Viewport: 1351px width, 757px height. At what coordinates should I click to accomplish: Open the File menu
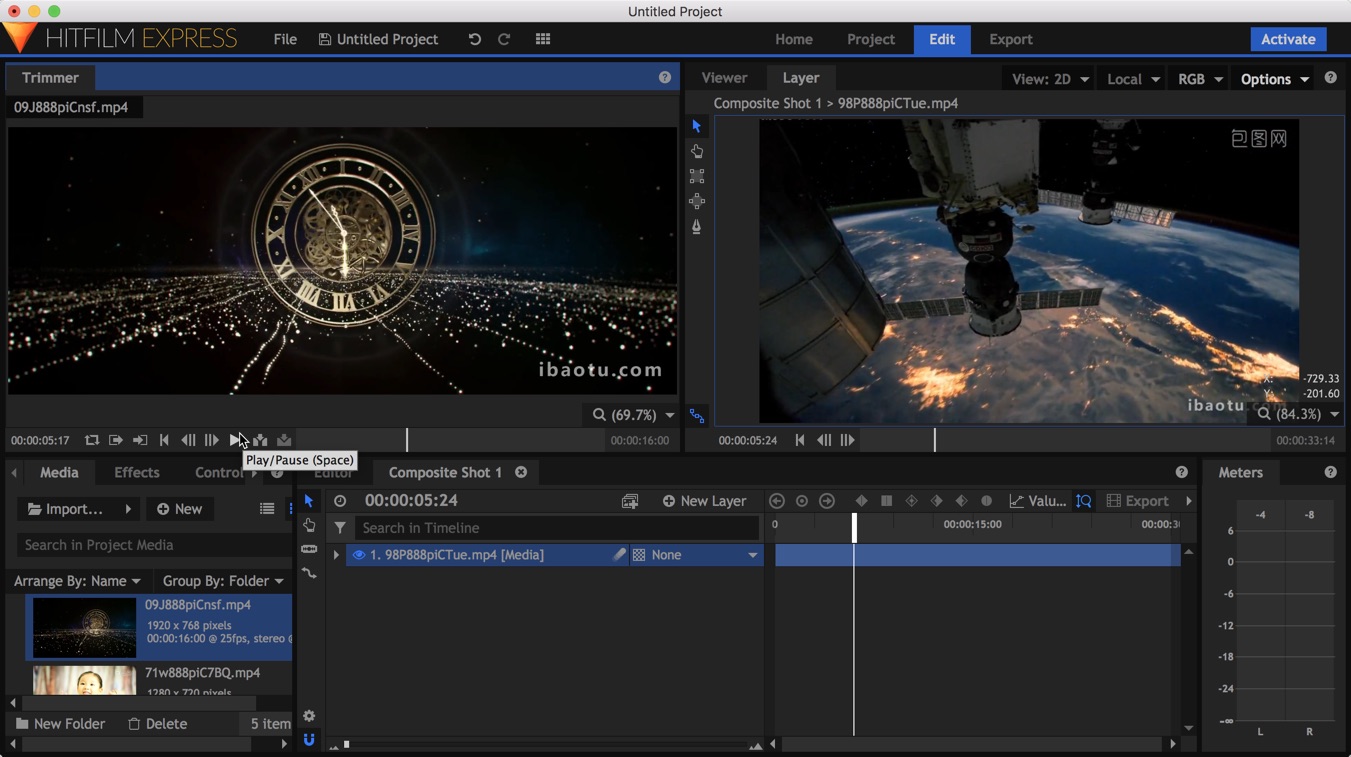[x=285, y=39]
